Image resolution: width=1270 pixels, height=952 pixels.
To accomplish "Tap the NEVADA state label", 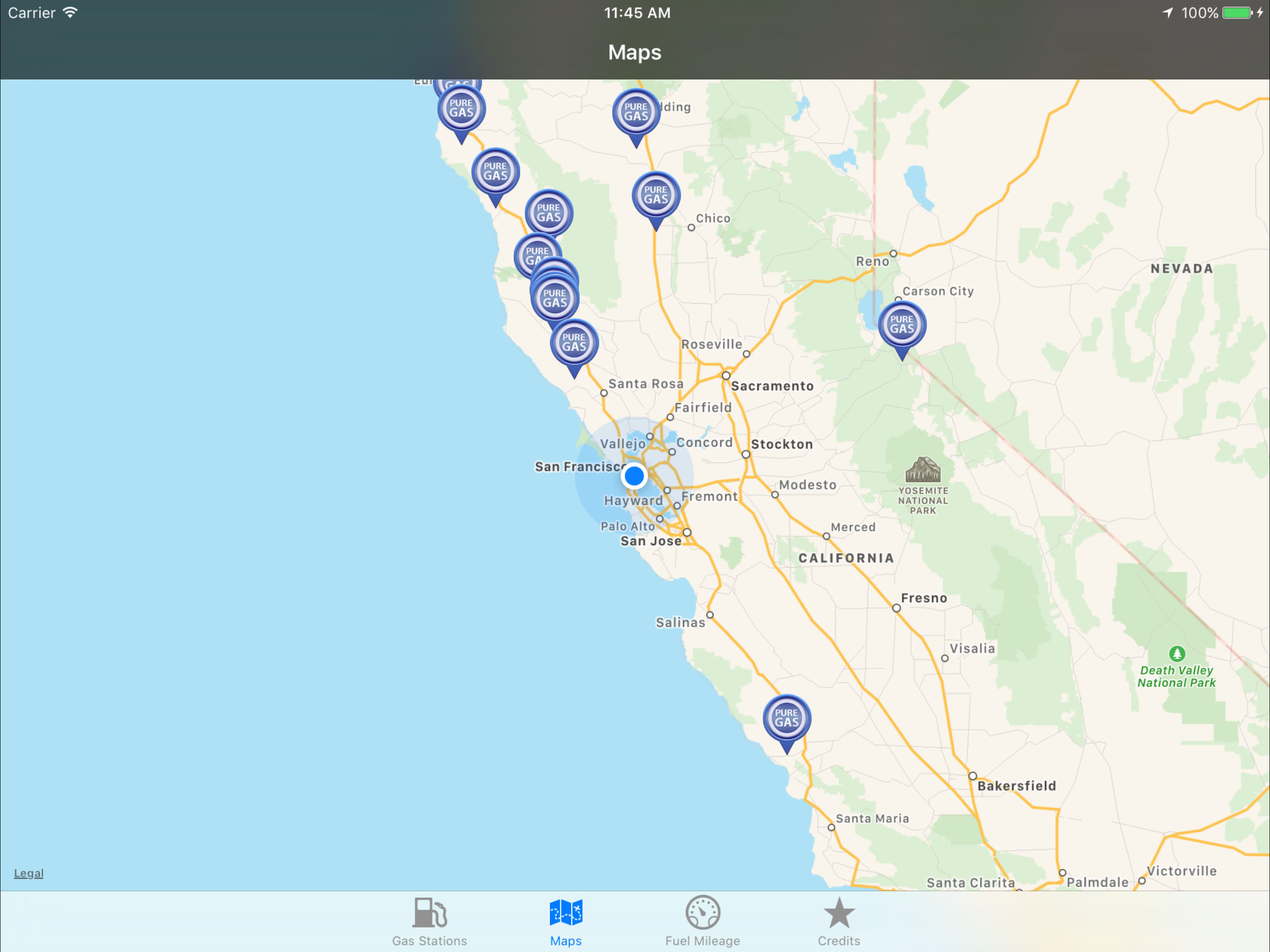I will [1182, 269].
